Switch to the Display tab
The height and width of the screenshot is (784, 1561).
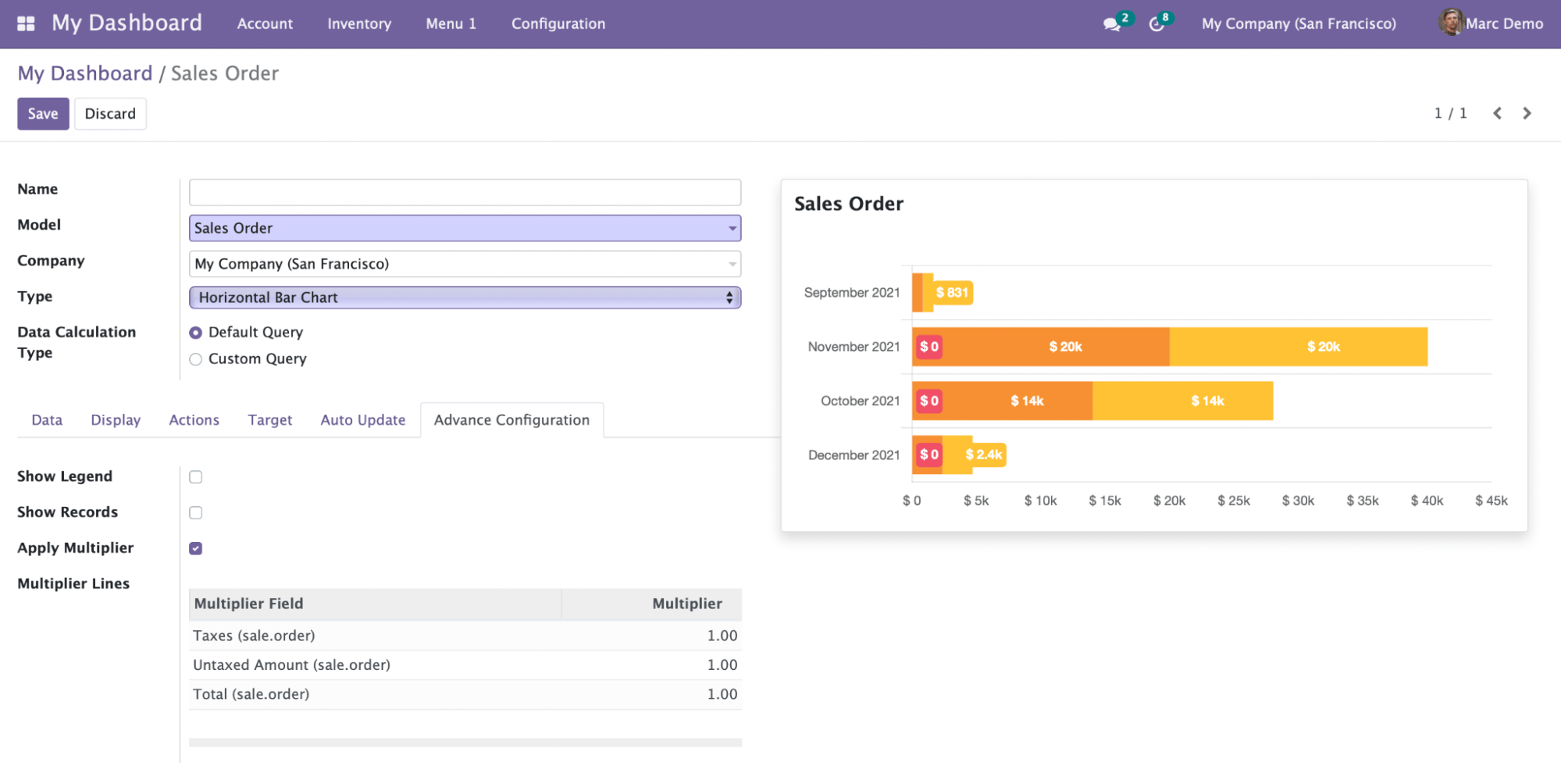pyautogui.click(x=116, y=420)
